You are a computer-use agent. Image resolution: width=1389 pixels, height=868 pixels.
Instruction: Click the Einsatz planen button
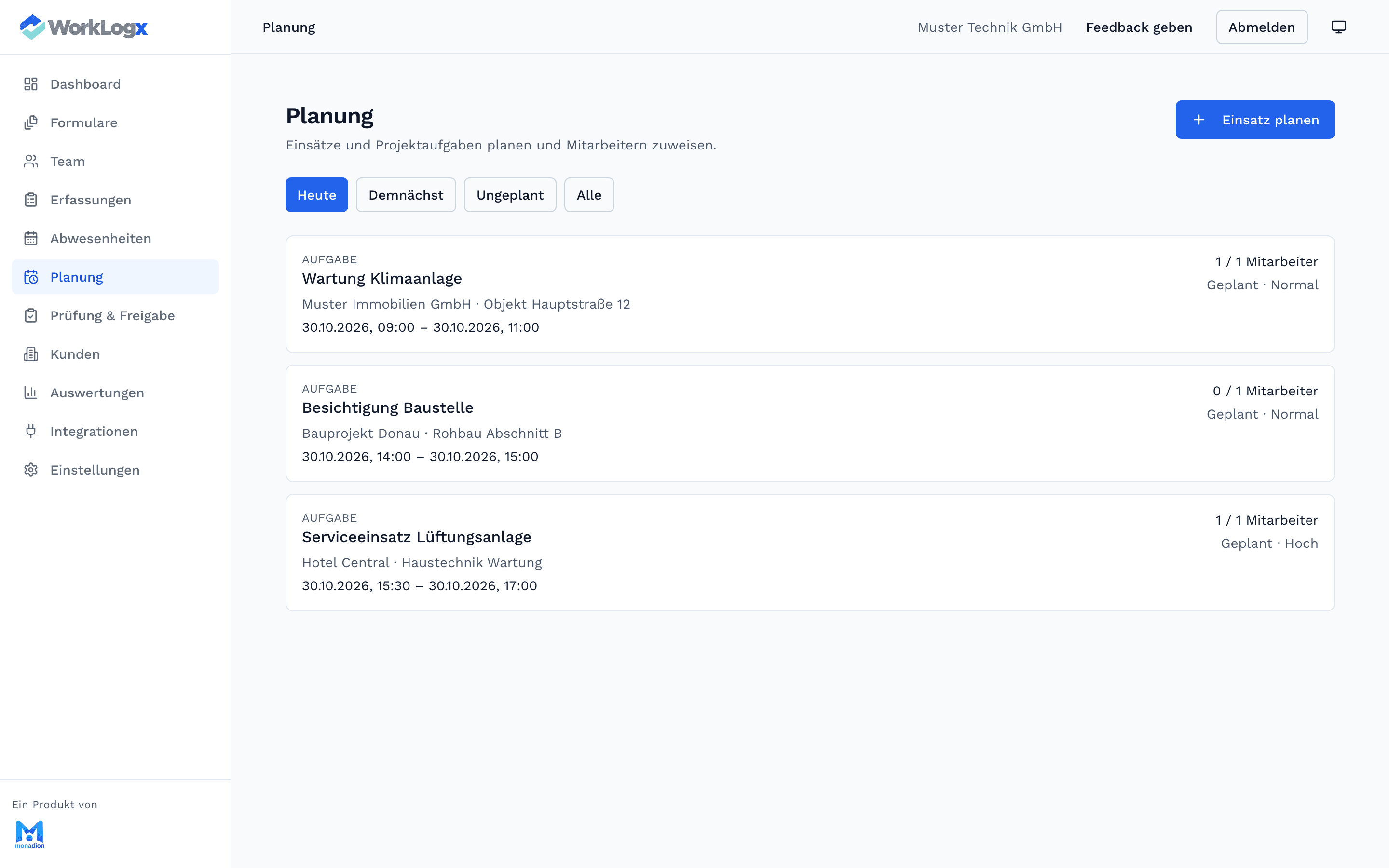pos(1255,120)
